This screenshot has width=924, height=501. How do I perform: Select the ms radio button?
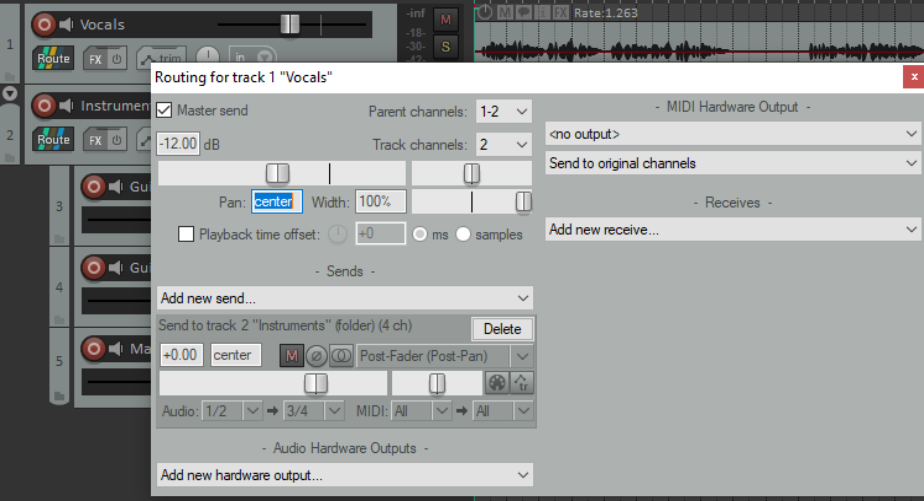pyautogui.click(x=420, y=234)
